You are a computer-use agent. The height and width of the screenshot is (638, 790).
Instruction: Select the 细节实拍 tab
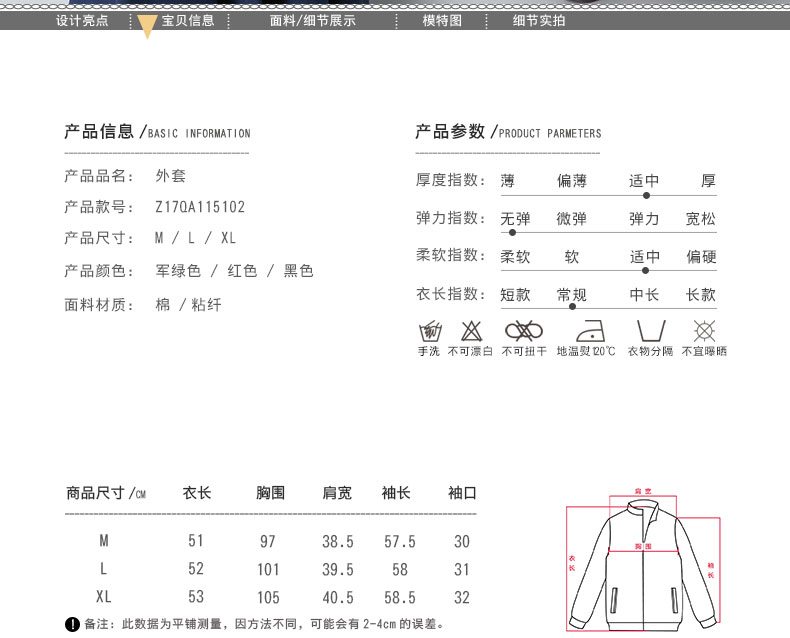pyautogui.click(x=539, y=20)
